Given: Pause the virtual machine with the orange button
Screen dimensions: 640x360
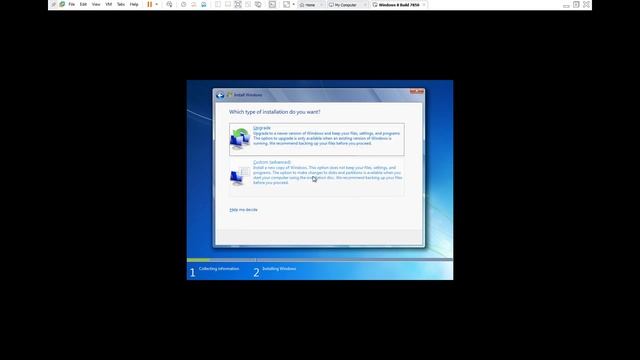Looking at the screenshot, I should point(150,4).
